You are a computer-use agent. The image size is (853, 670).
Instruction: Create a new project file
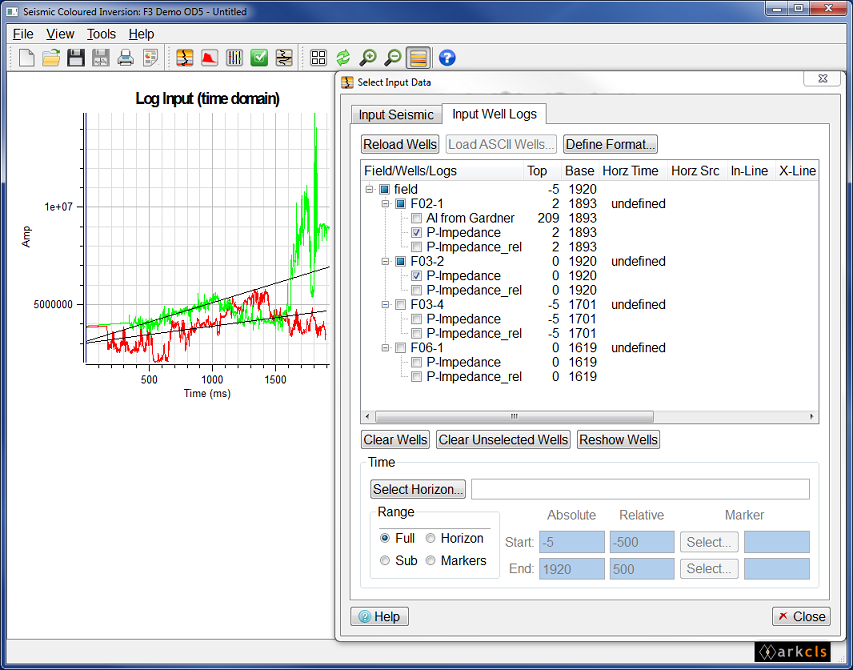[x=26, y=58]
